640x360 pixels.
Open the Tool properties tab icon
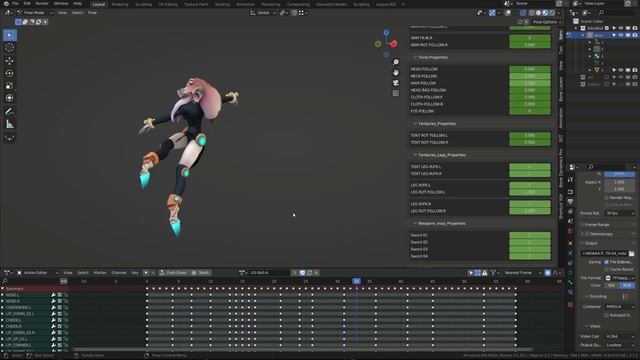coord(571,180)
